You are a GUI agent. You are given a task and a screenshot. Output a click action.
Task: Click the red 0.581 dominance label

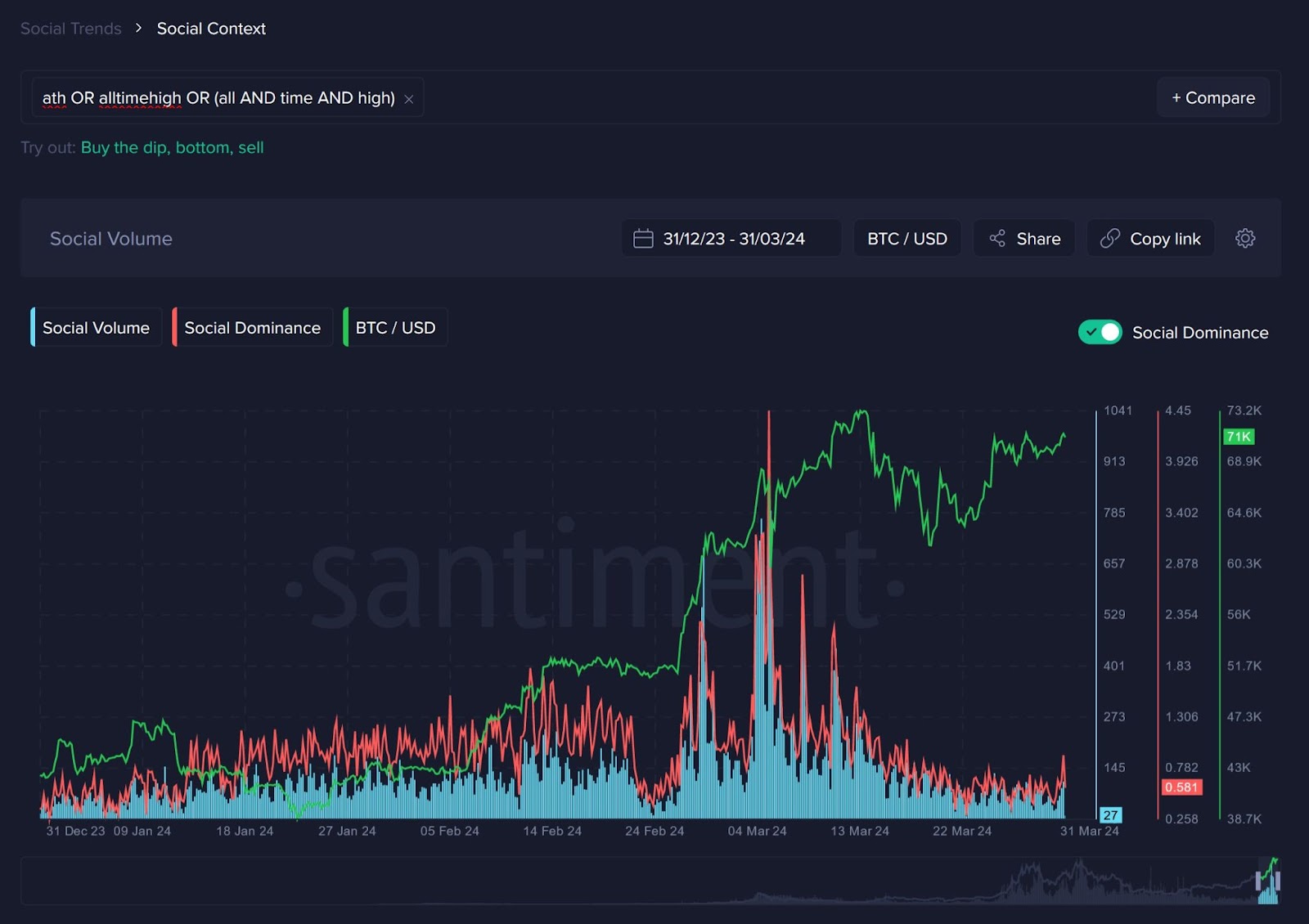coord(1181,787)
